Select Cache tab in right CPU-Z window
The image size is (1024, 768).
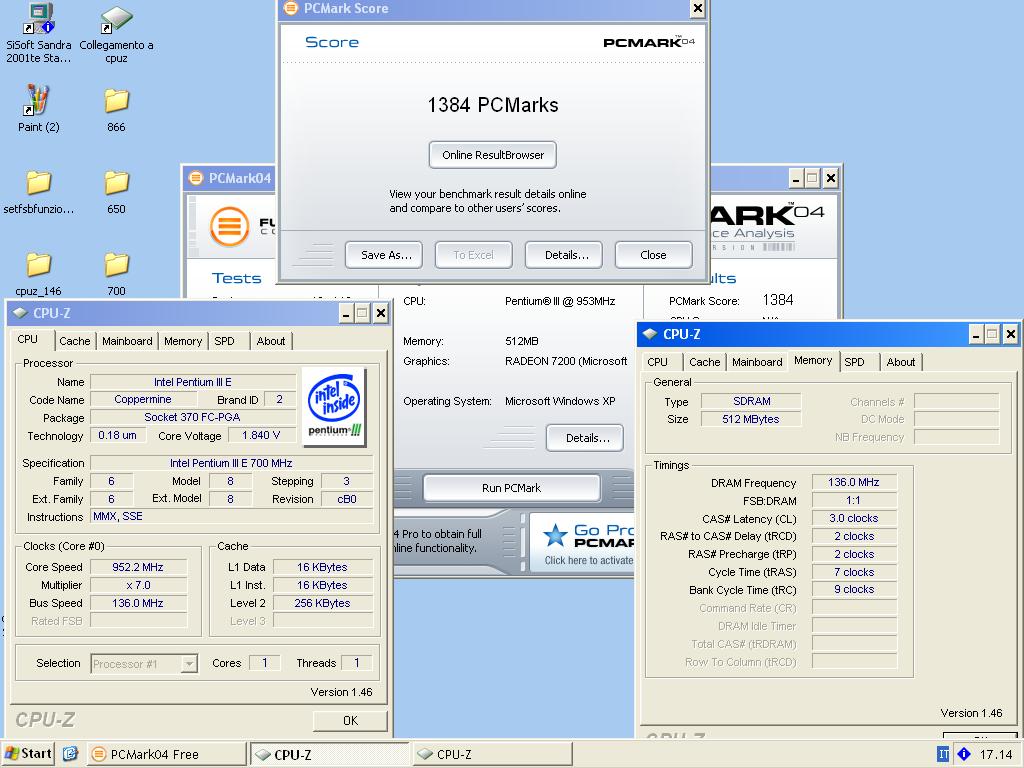[x=705, y=362]
